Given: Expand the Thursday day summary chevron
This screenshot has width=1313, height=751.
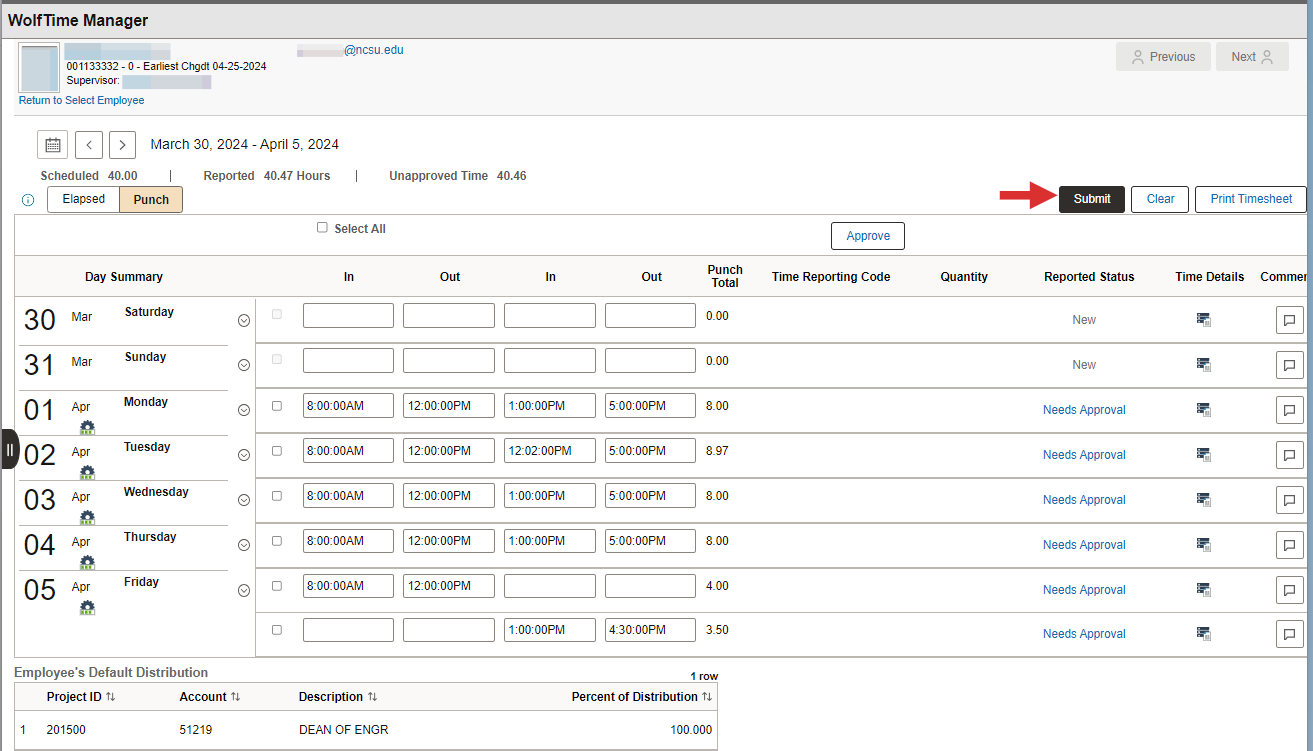Looking at the screenshot, I should (243, 545).
